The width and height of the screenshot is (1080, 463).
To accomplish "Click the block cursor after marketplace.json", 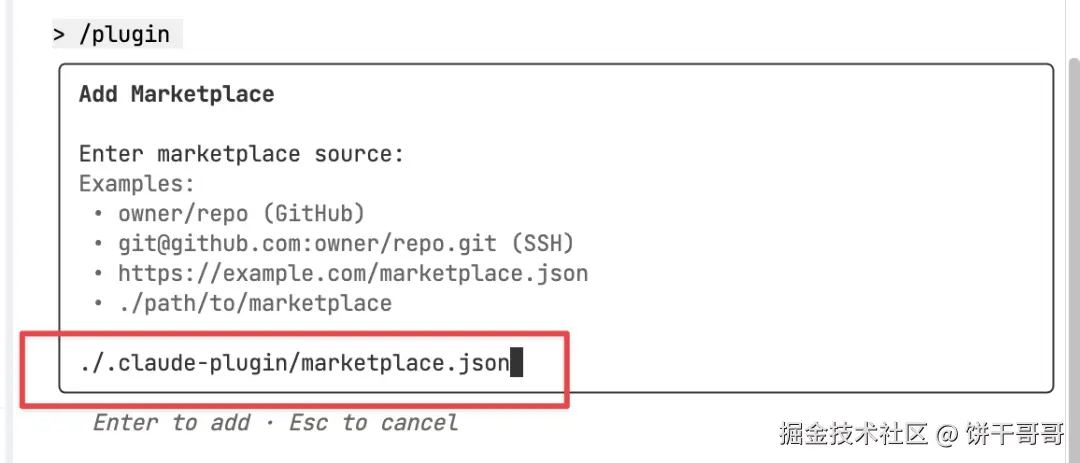I will [x=517, y=362].
